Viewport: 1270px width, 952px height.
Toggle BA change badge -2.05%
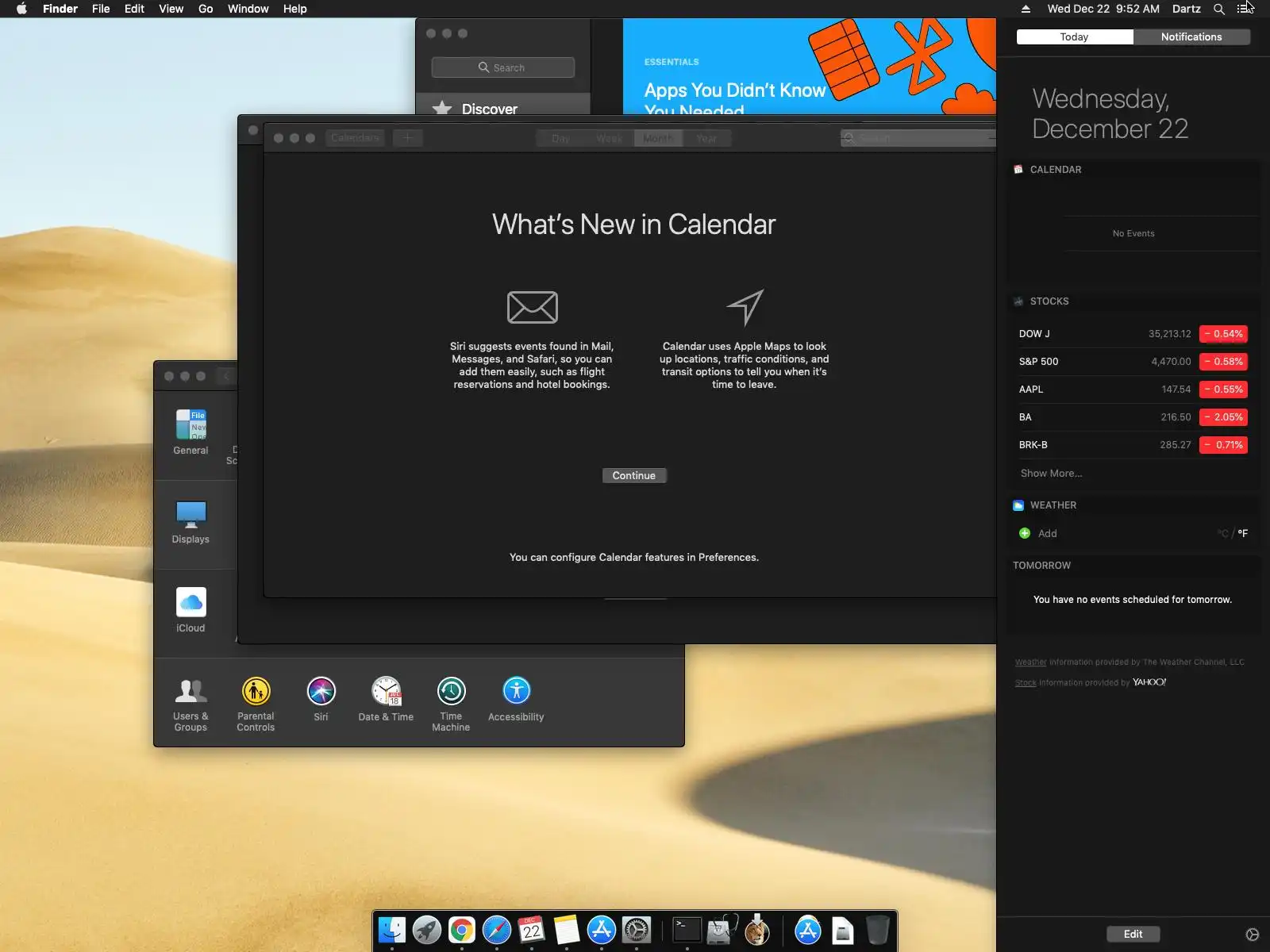click(x=1223, y=417)
